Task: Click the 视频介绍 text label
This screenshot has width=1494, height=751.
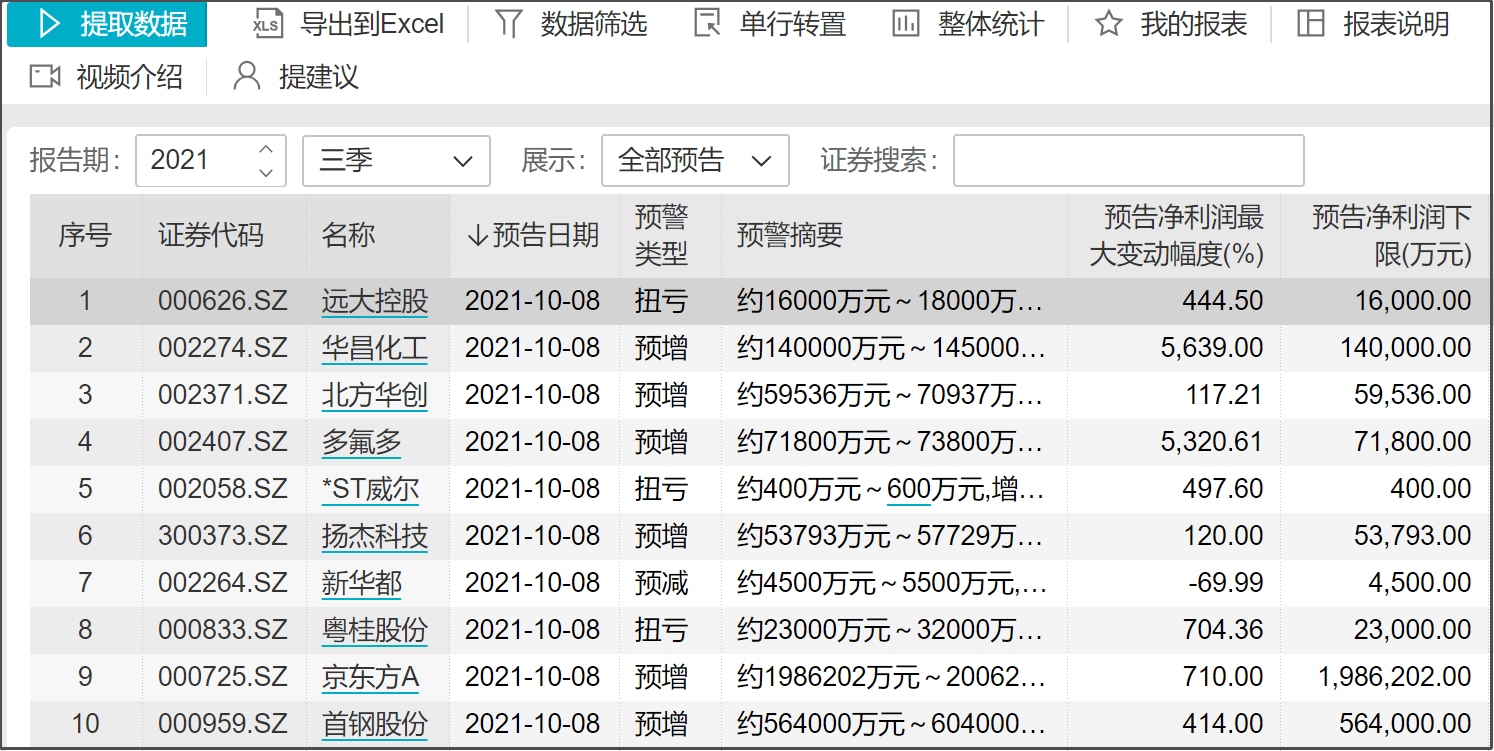Action: 130,77
